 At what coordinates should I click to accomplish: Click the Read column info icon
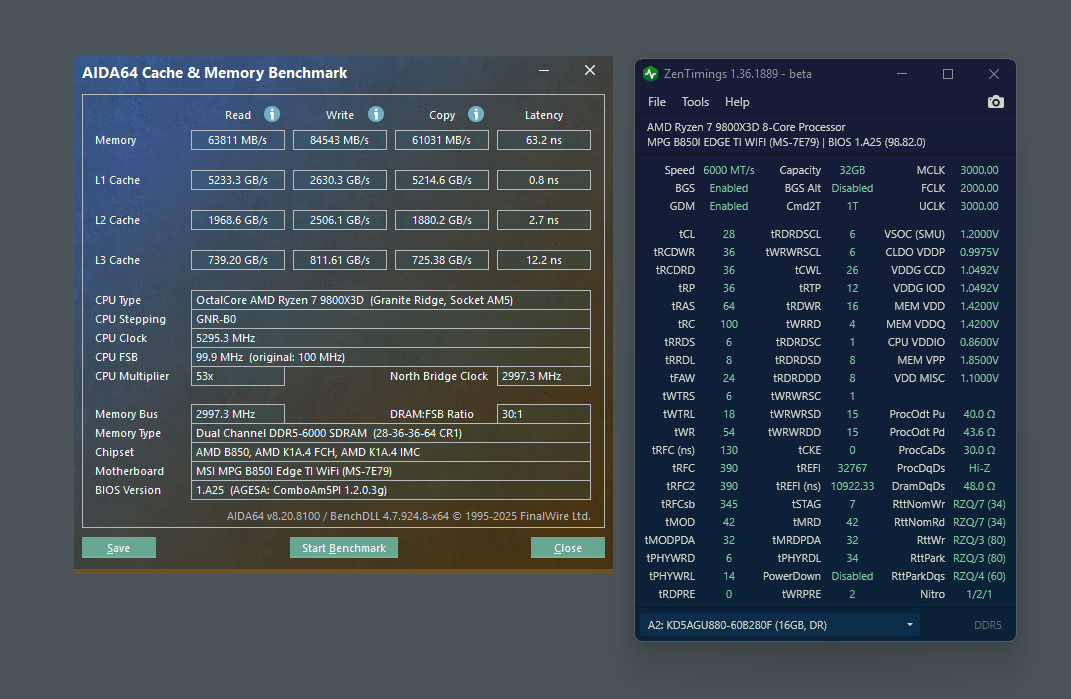click(x=271, y=114)
